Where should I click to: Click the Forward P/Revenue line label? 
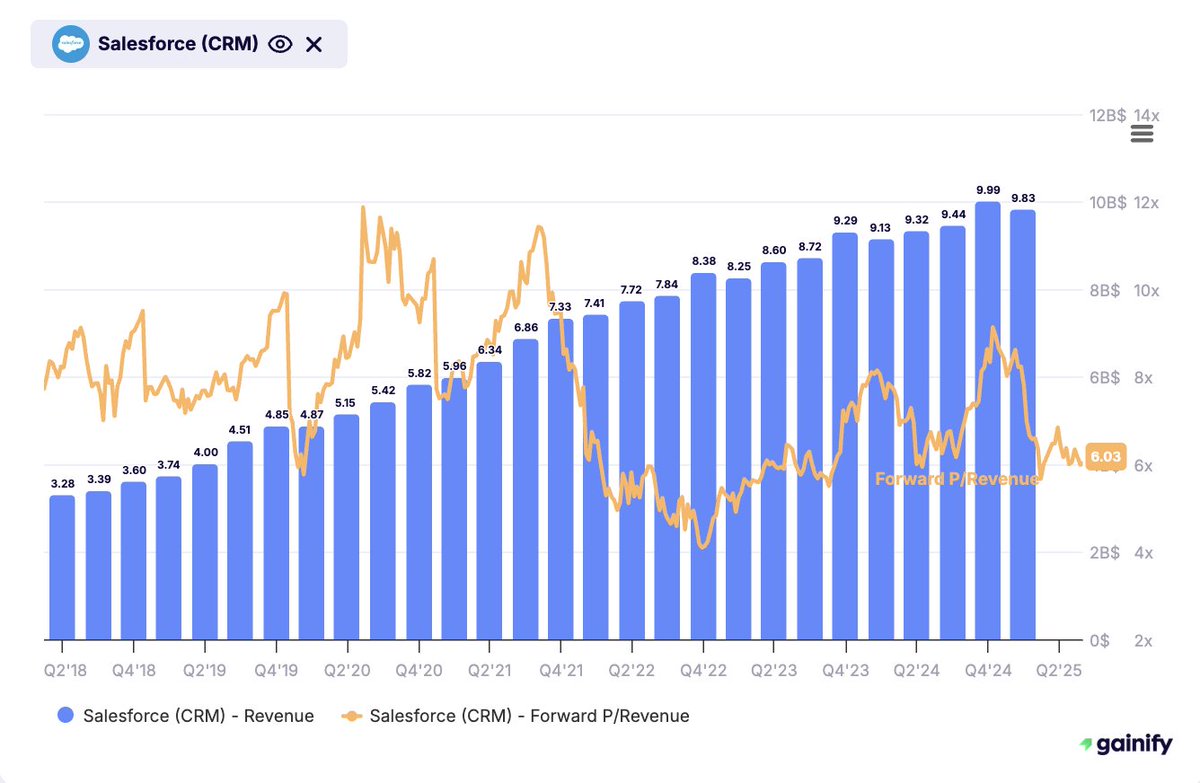pyautogui.click(x=957, y=479)
